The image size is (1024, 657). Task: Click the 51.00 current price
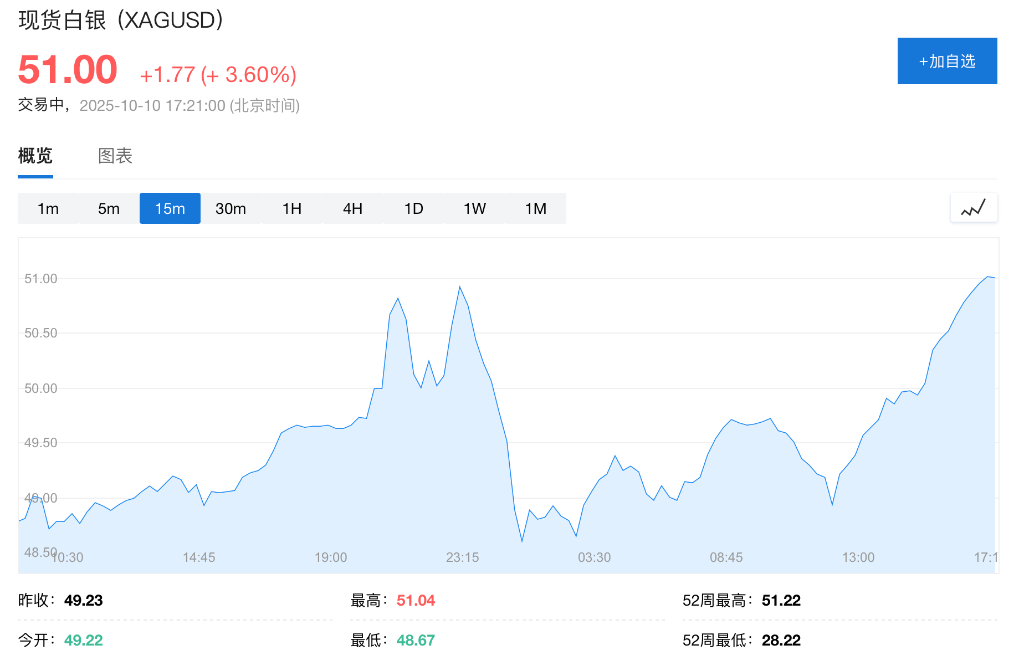68,70
